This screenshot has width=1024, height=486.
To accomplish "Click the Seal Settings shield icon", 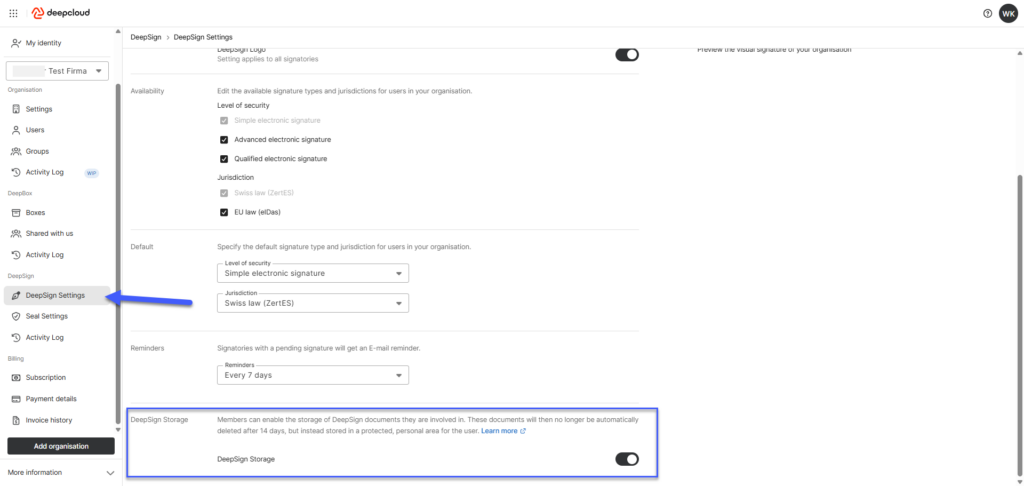I will pyautogui.click(x=16, y=316).
